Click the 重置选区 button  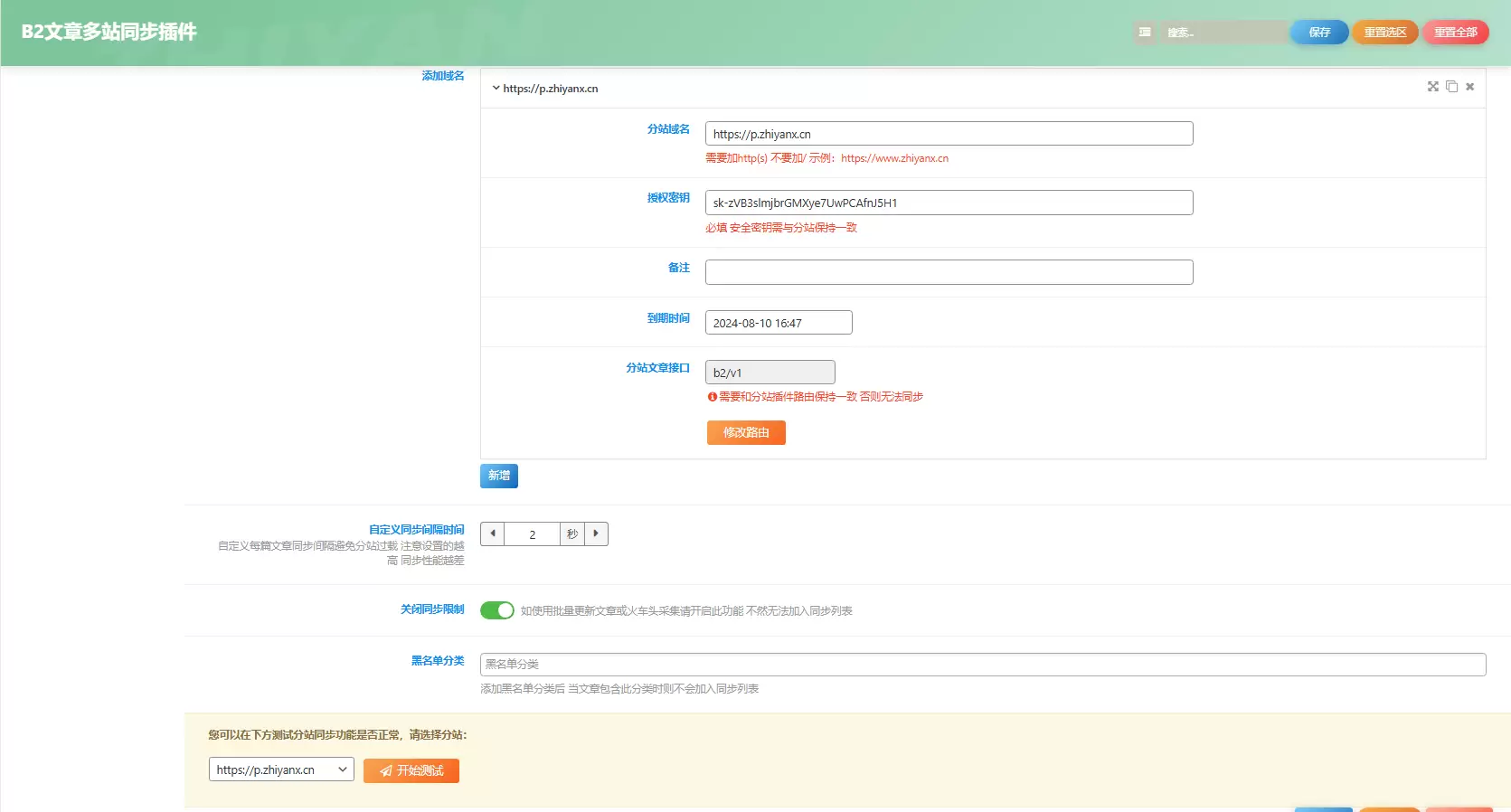[1385, 33]
